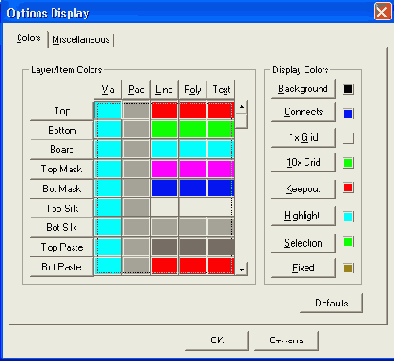Viewport: 394px width, 361px height.
Task: Click the green Selection color swatch
Action: 348,242
